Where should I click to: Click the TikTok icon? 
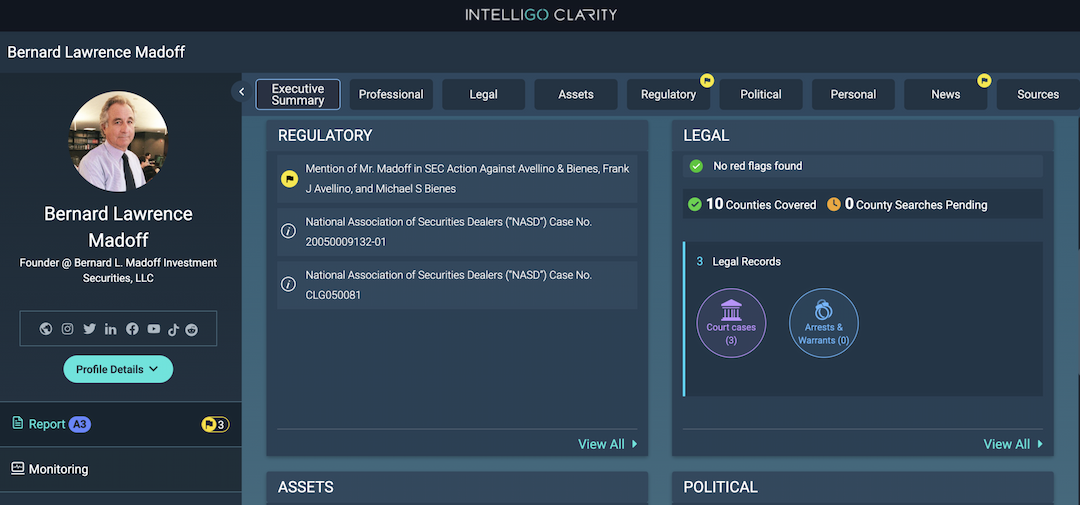tap(173, 329)
